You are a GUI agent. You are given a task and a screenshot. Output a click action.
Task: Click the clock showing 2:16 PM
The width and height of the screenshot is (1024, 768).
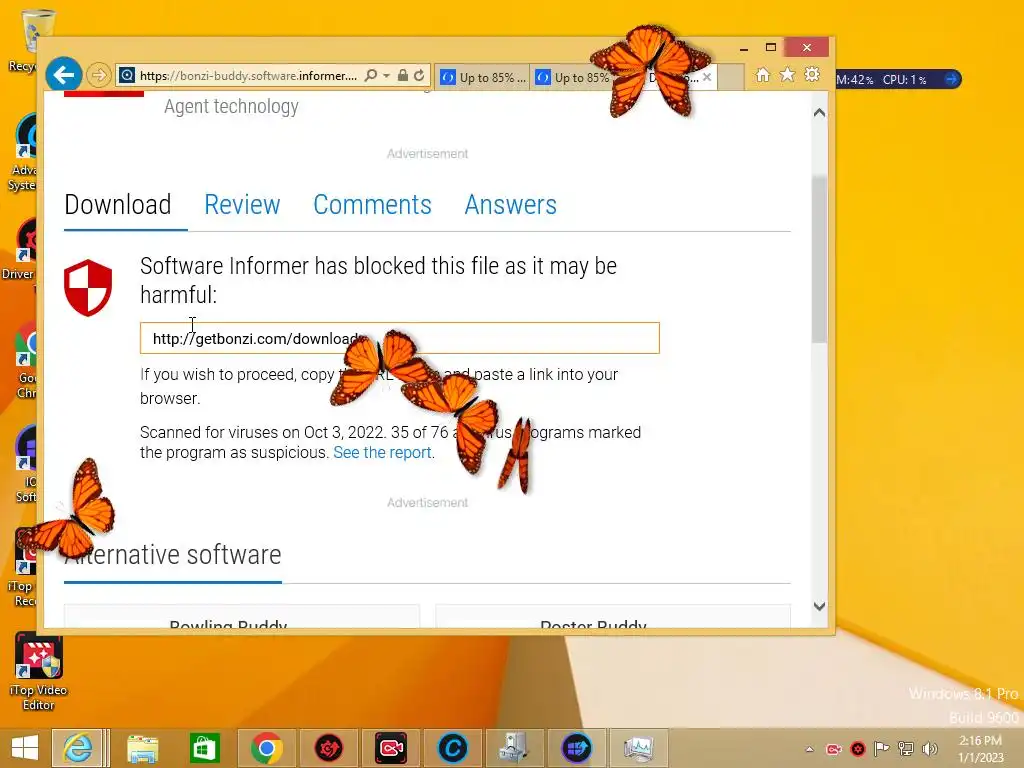pyautogui.click(x=980, y=741)
